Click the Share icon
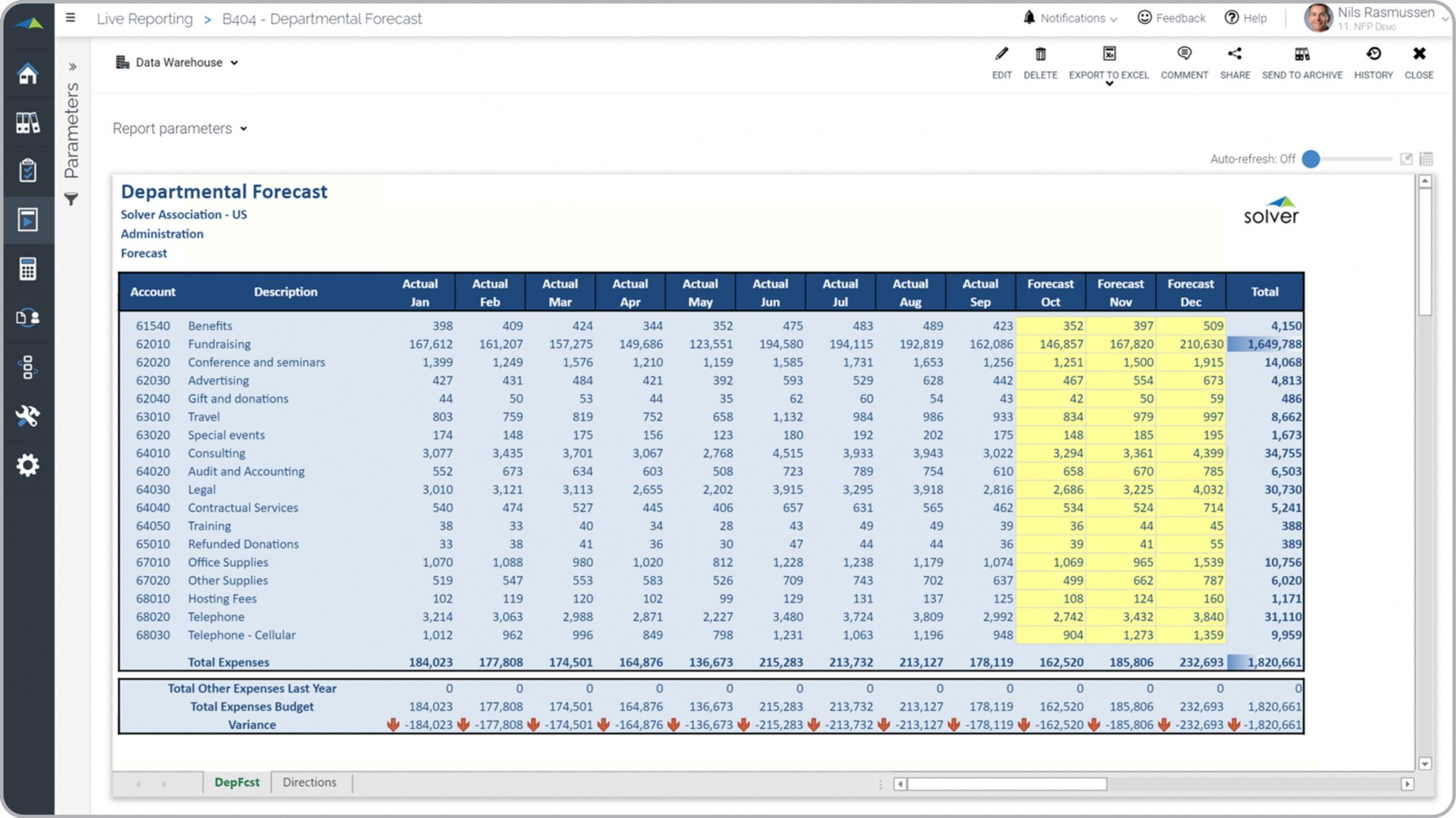This screenshot has width=1456, height=818. click(1234, 55)
